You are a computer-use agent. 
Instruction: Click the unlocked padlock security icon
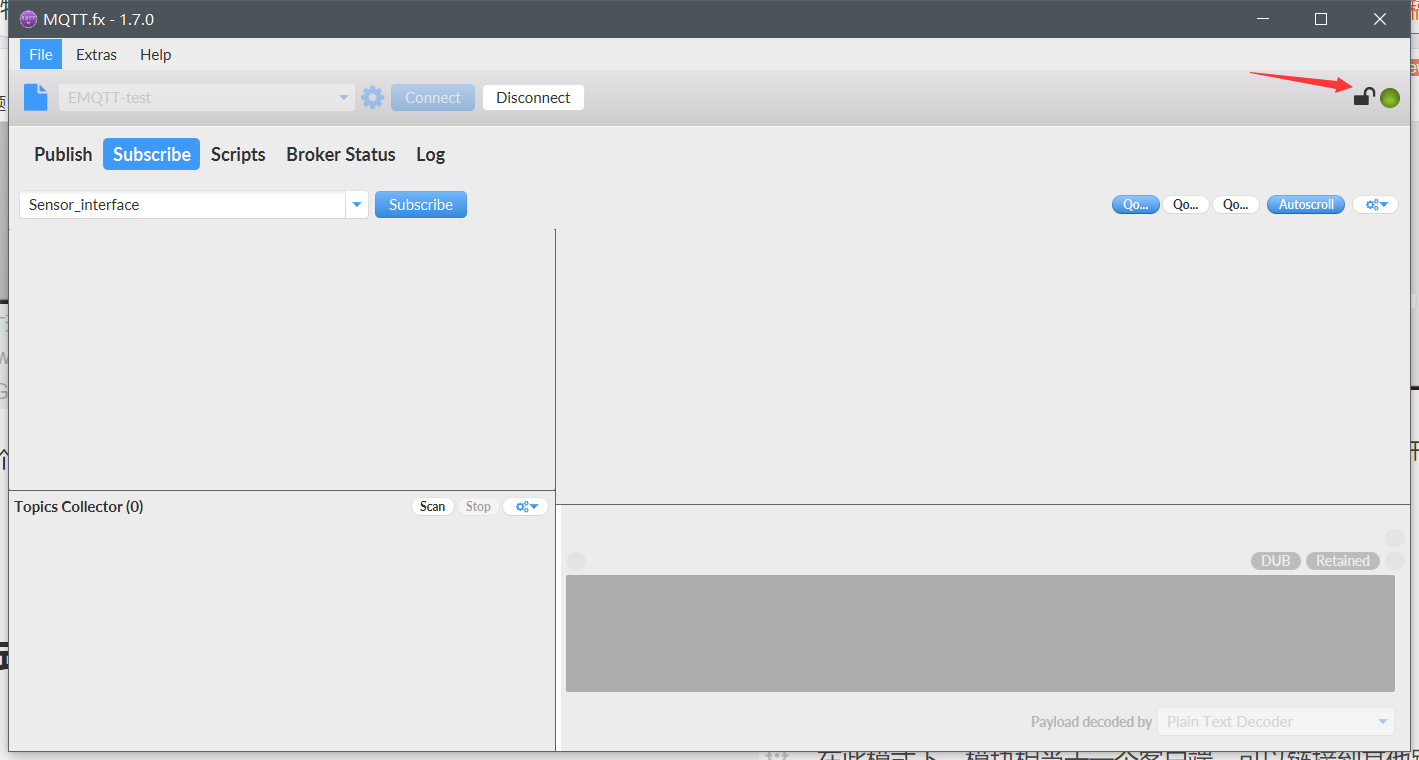(1364, 96)
